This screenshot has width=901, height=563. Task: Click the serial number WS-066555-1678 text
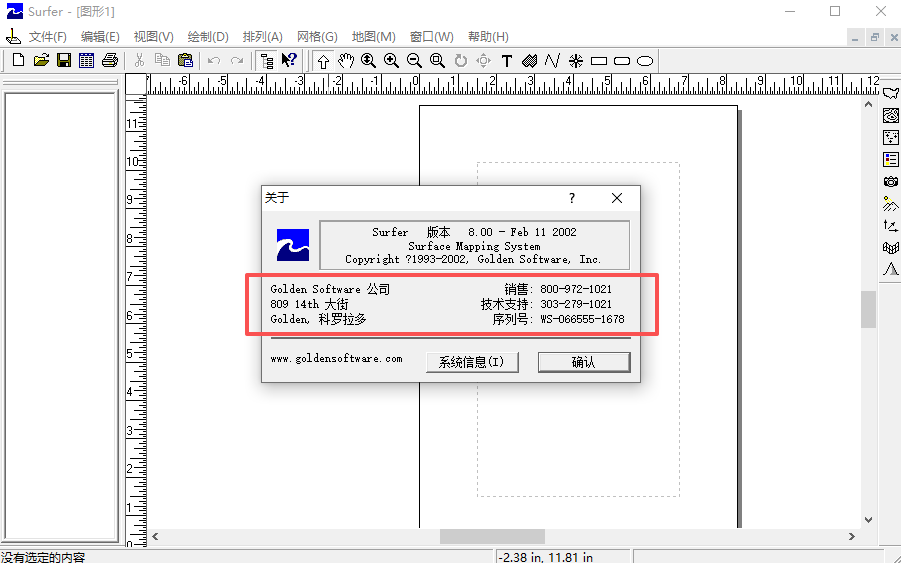pyautogui.click(x=582, y=319)
